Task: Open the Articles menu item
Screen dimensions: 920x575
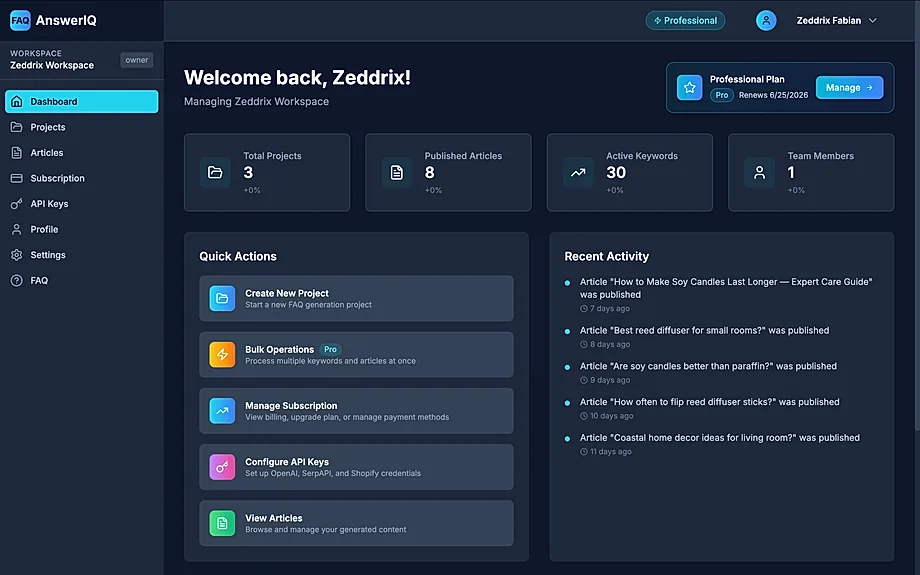Action: pos(82,153)
